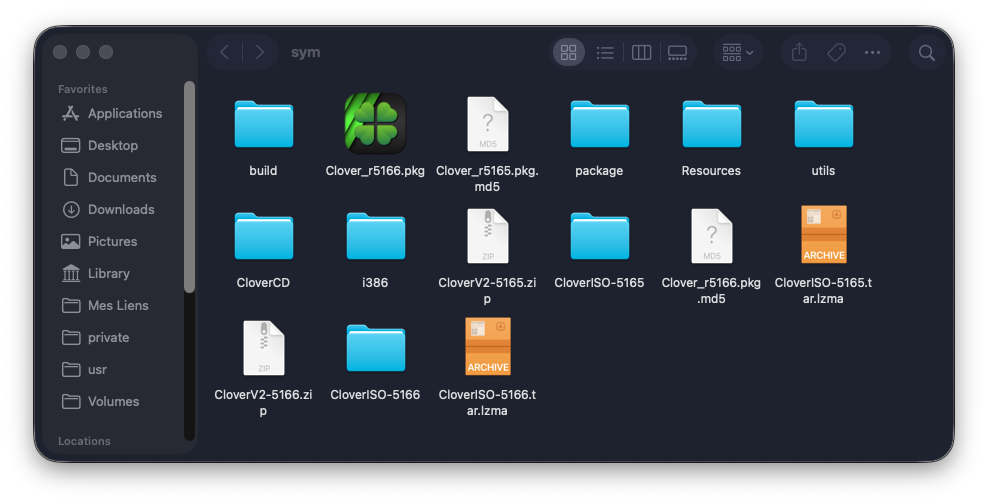
Task: Open the Group By dropdown
Action: click(738, 52)
